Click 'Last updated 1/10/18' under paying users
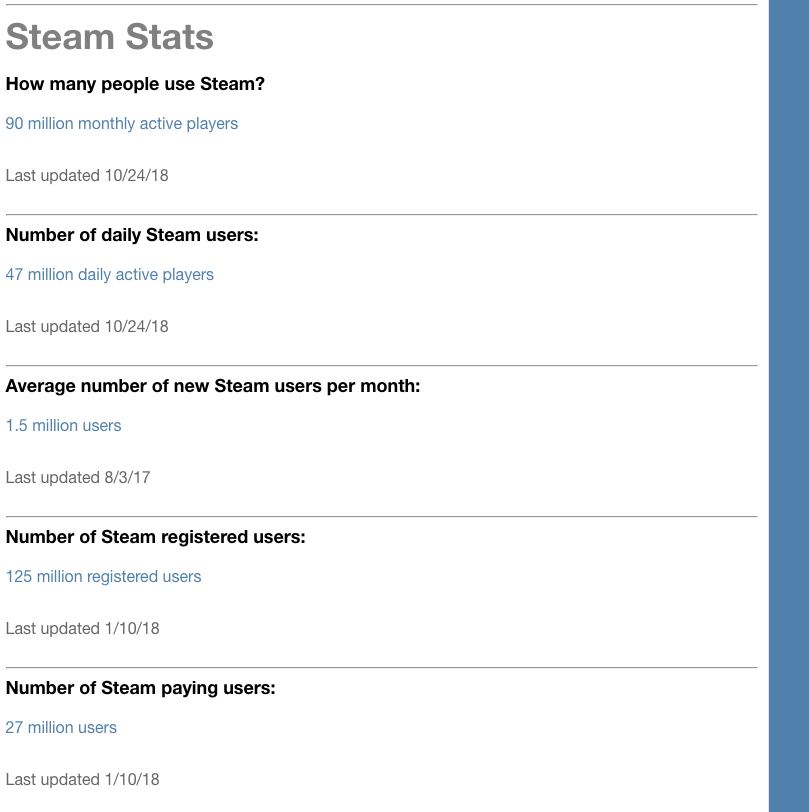This screenshot has width=809, height=812. click(82, 780)
